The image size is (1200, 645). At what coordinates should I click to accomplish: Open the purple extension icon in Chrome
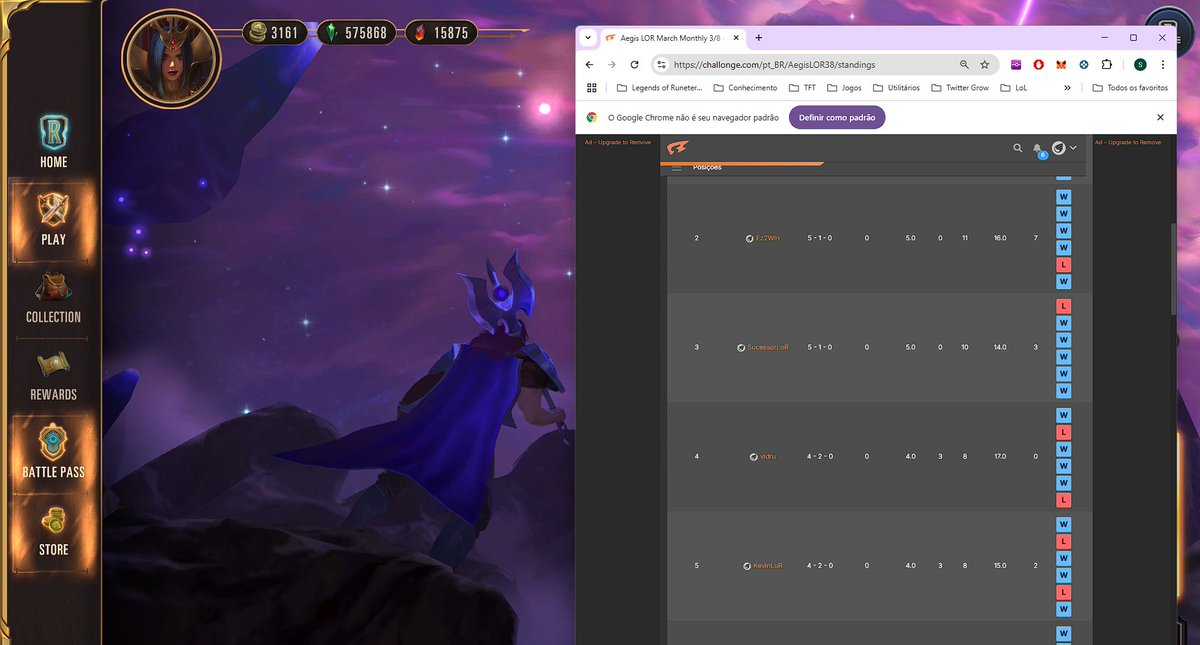[x=1016, y=64]
